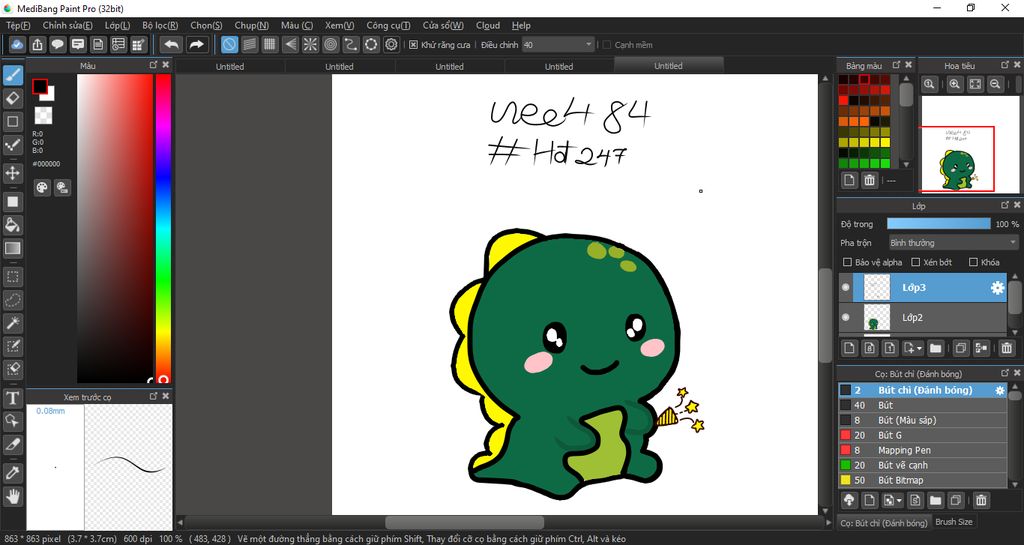Screen dimensions: 1024x545
Task: Delete the selected layer with trash icon
Action: 1006,348
